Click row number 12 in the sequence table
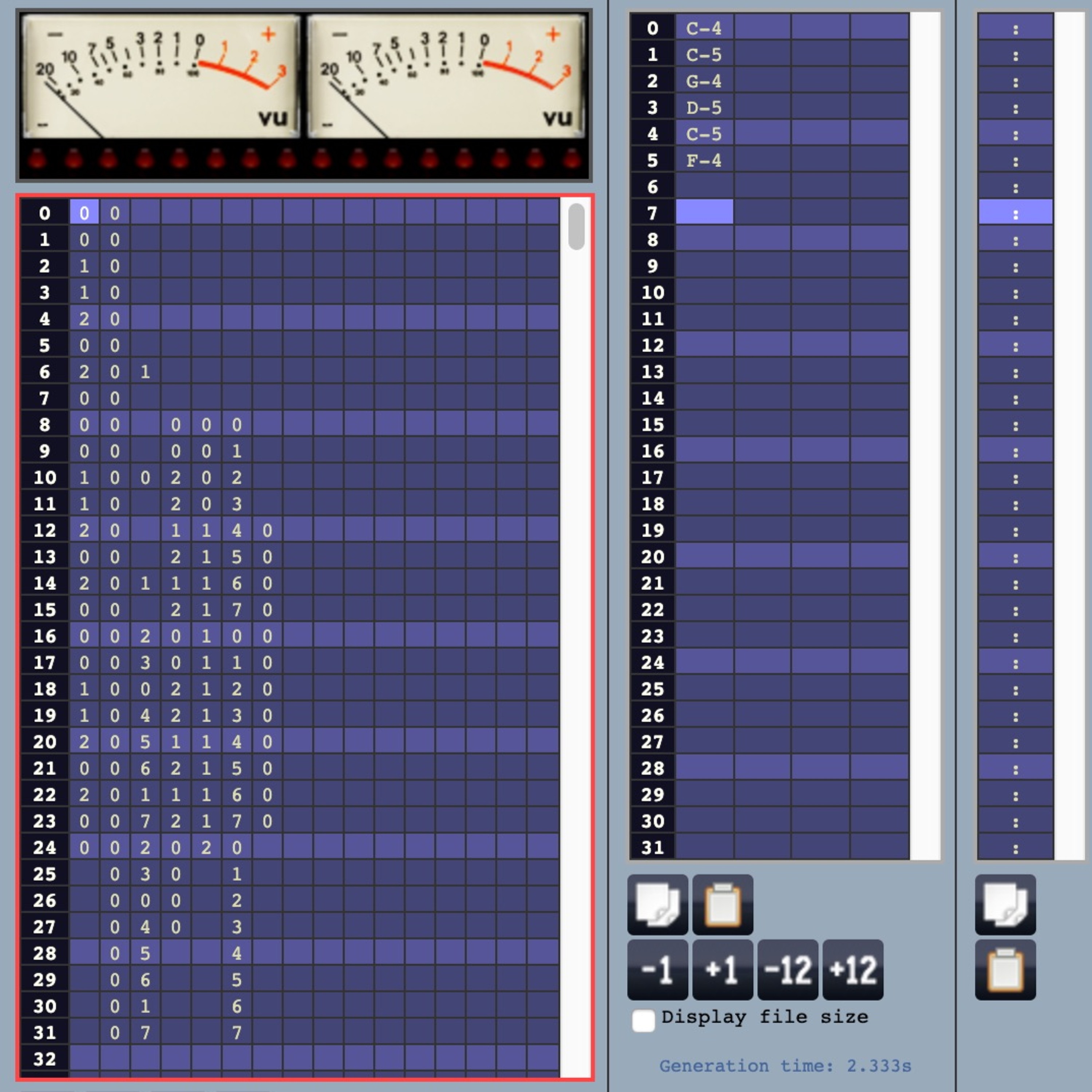Screen dimensions: 1092x1092 pos(45,530)
